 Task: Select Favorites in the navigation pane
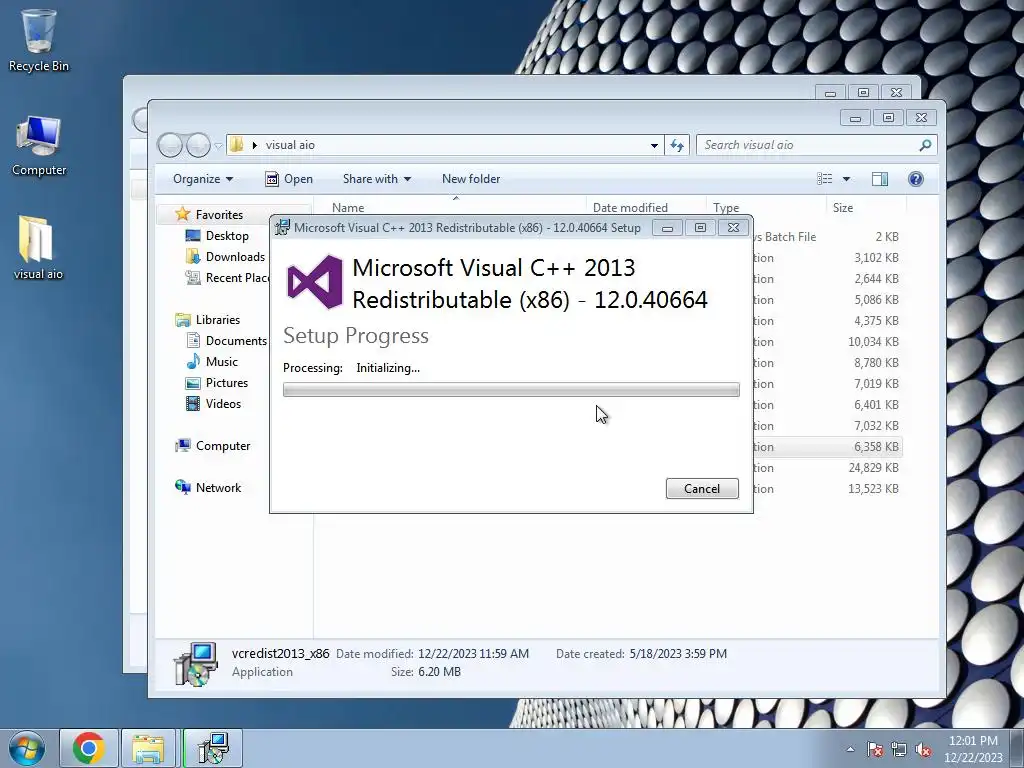click(219, 215)
